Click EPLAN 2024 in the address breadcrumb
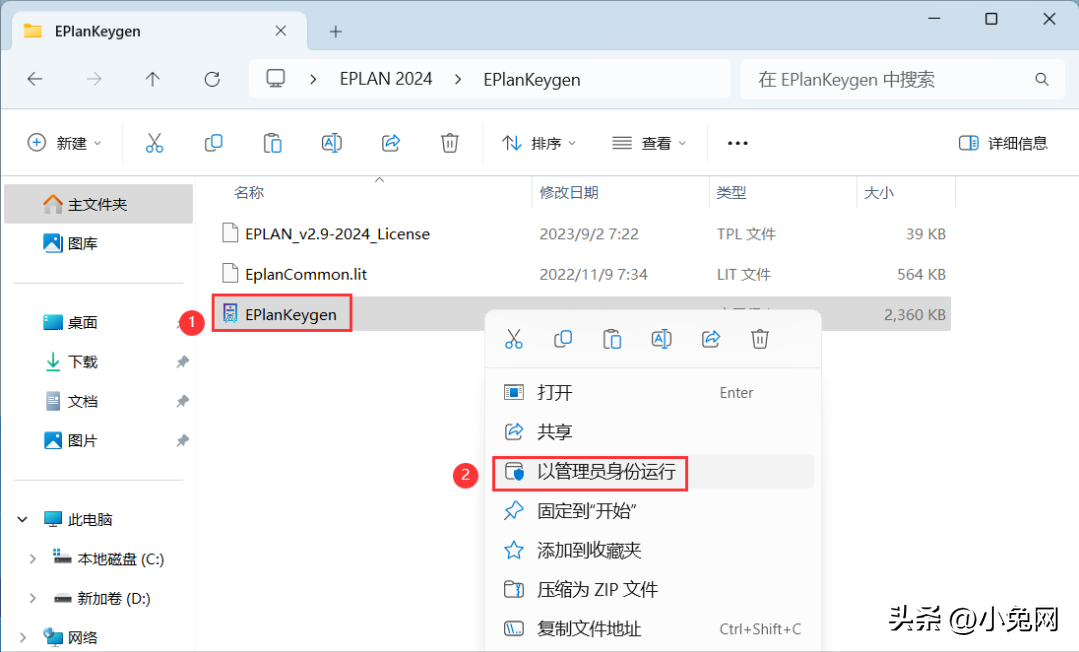The width and height of the screenshot is (1079, 652). point(386,80)
